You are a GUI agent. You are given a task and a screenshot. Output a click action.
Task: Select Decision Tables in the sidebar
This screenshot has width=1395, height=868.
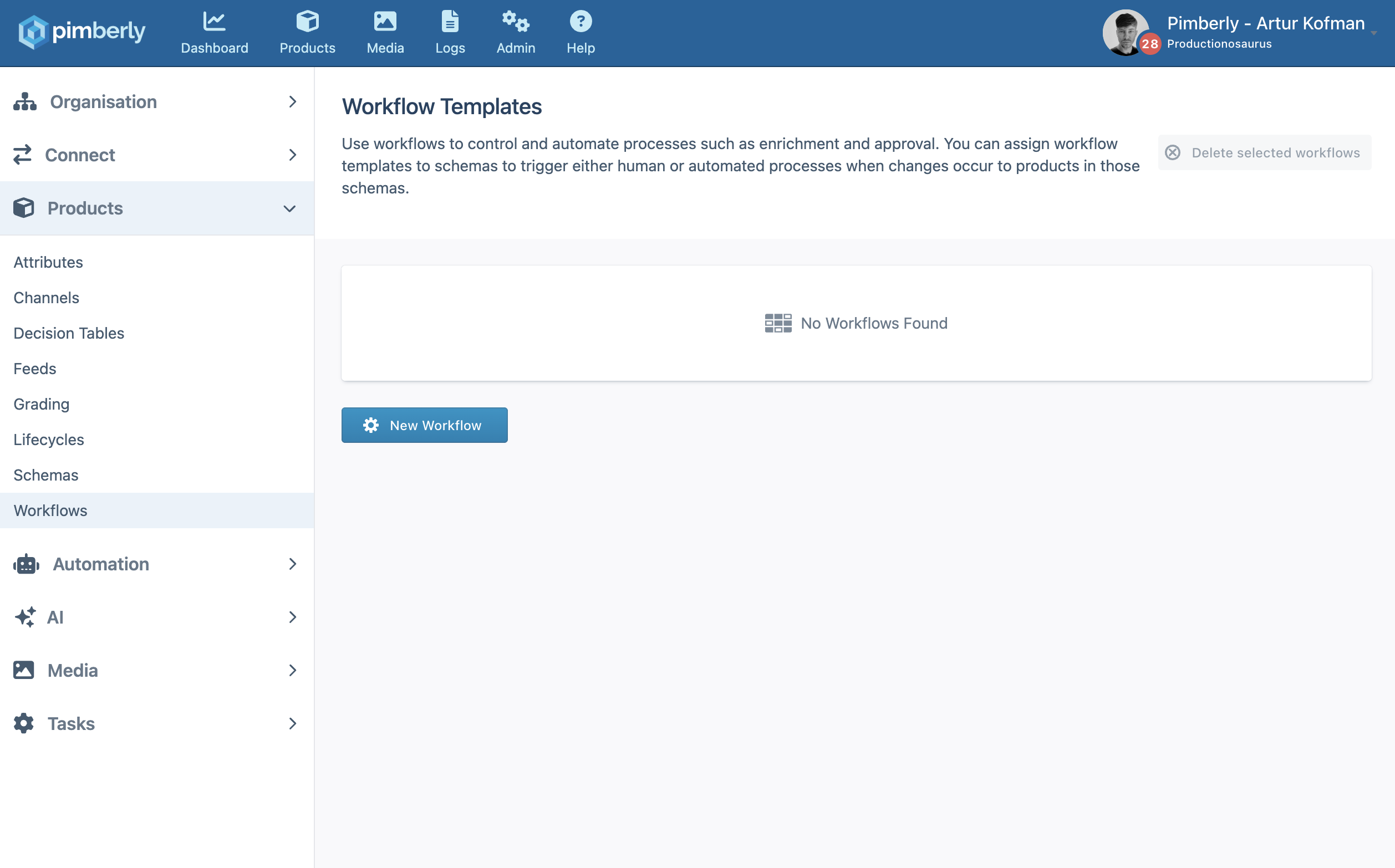coord(69,334)
